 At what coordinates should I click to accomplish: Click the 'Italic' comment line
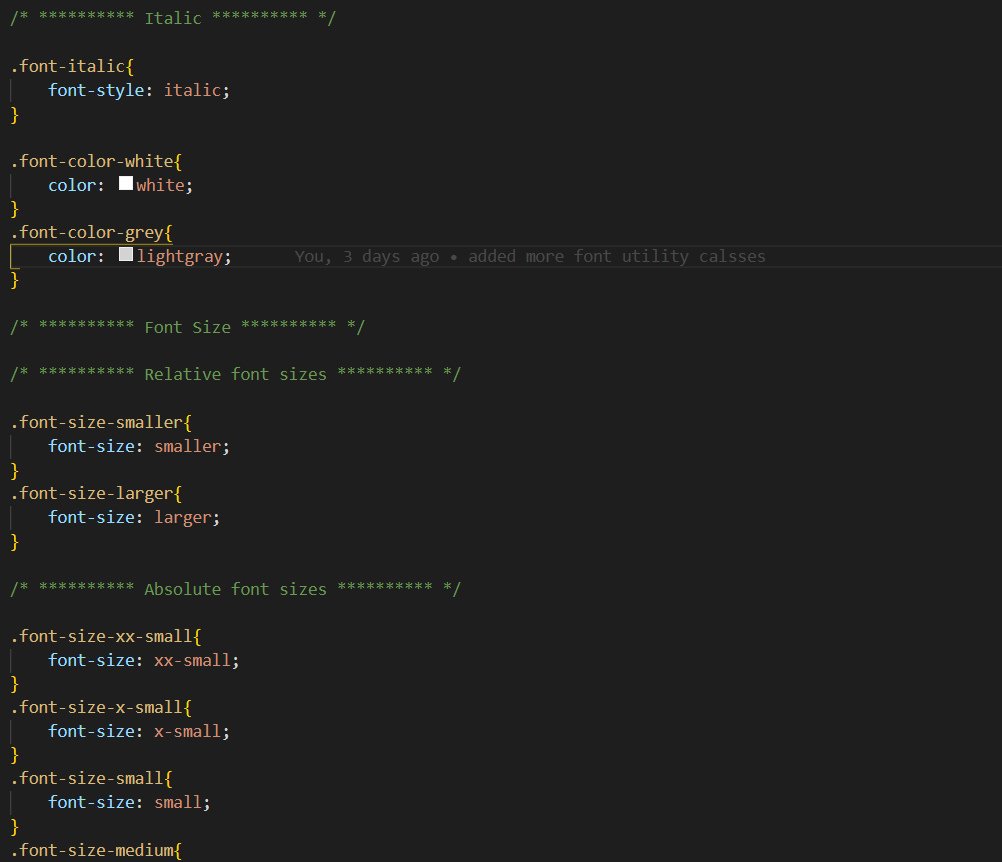click(173, 18)
